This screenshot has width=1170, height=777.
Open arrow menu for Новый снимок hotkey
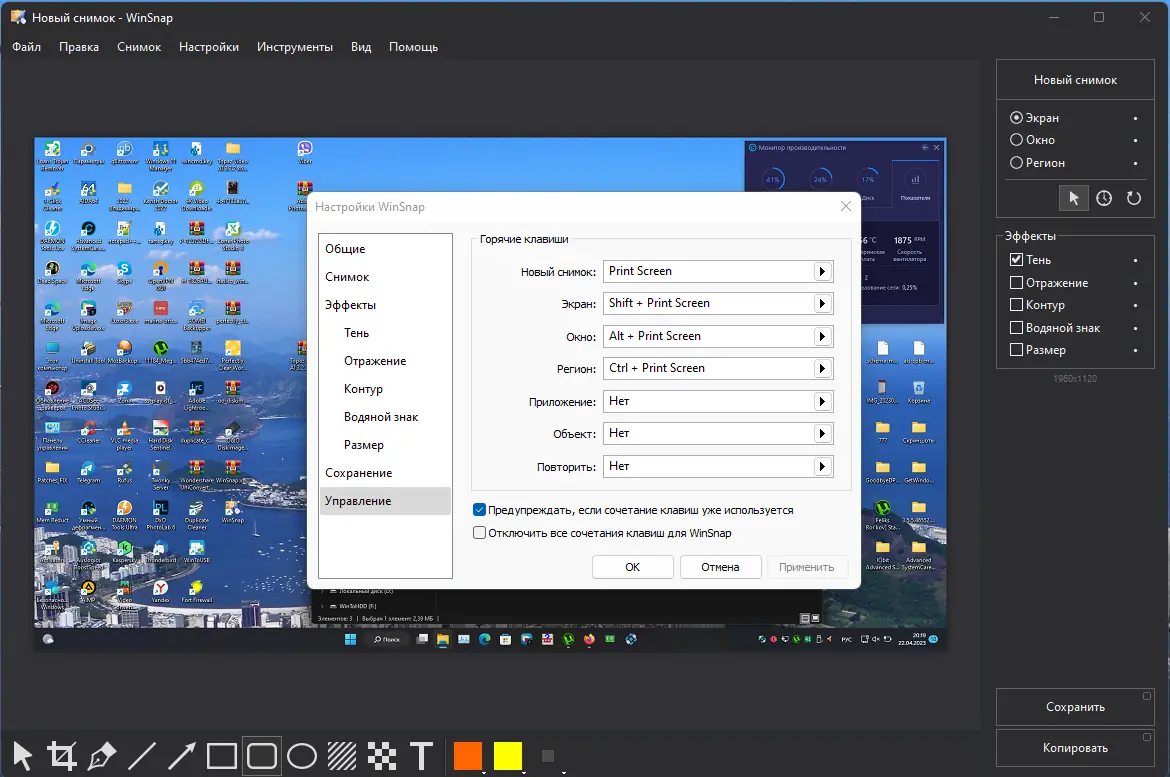point(822,272)
